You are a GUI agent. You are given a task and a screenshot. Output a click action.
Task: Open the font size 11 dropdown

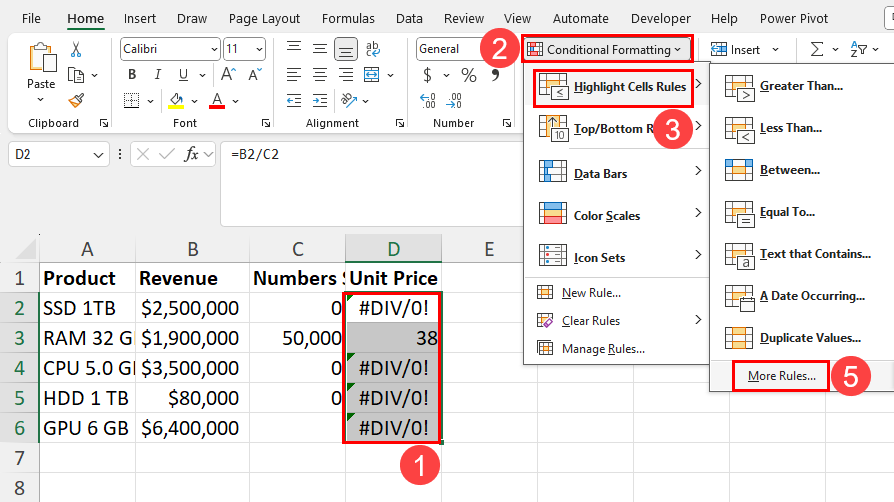coord(259,50)
